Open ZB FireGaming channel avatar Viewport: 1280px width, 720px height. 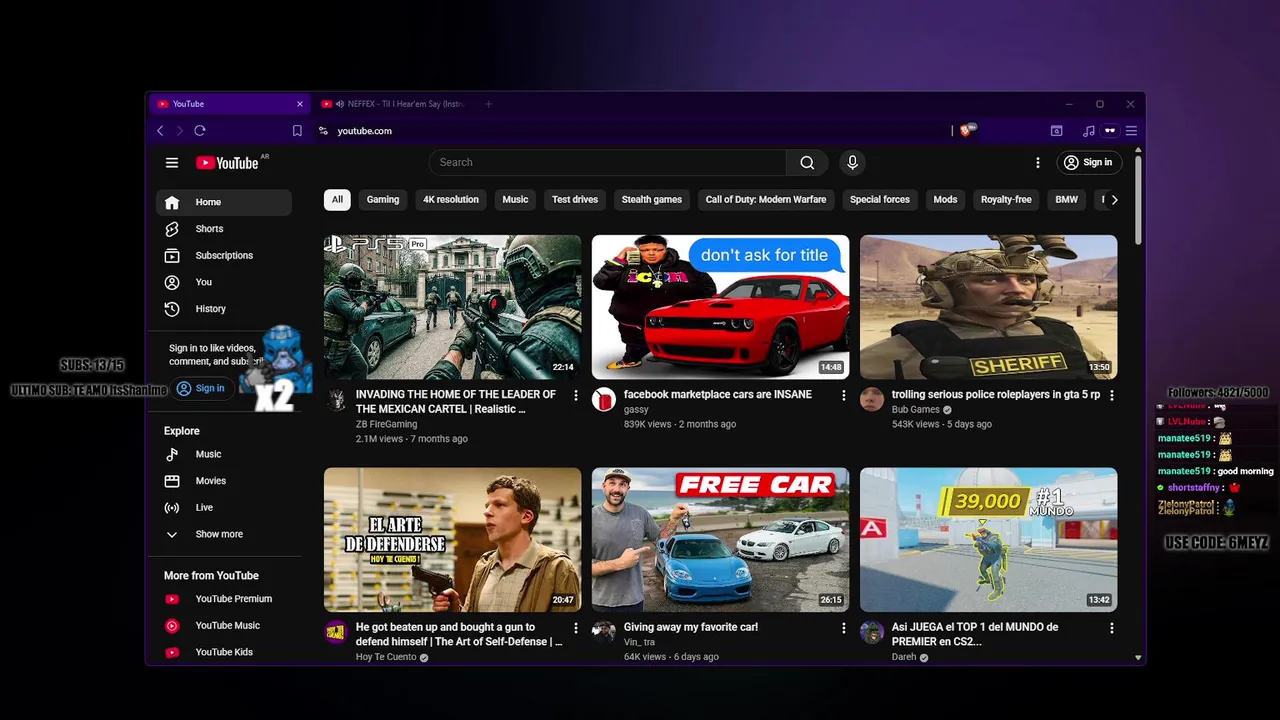336,400
